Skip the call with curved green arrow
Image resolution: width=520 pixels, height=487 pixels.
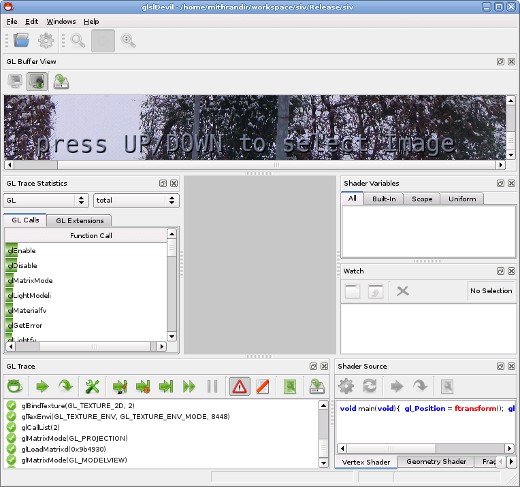[x=65, y=387]
